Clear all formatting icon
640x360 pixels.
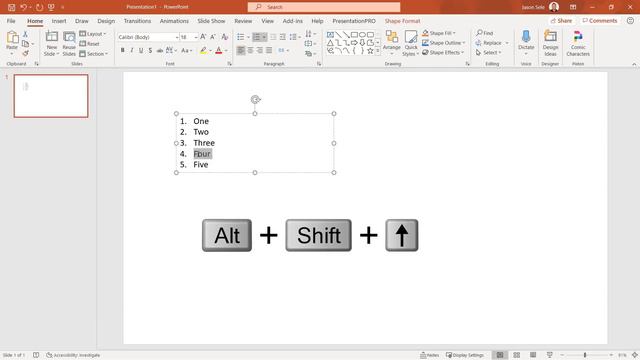224,37
